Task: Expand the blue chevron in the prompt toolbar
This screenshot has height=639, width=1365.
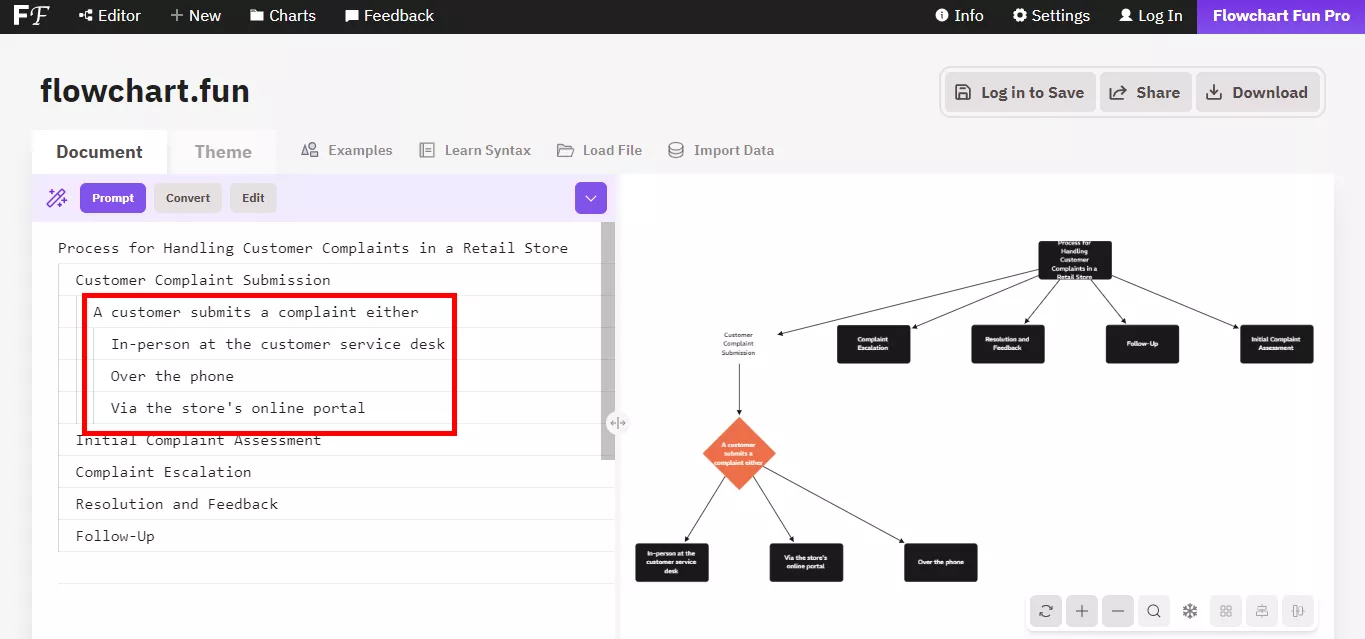Action: click(x=590, y=197)
